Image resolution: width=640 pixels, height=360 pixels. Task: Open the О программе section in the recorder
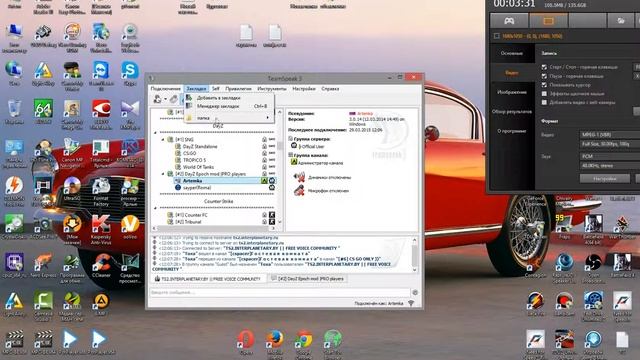[x=511, y=131]
